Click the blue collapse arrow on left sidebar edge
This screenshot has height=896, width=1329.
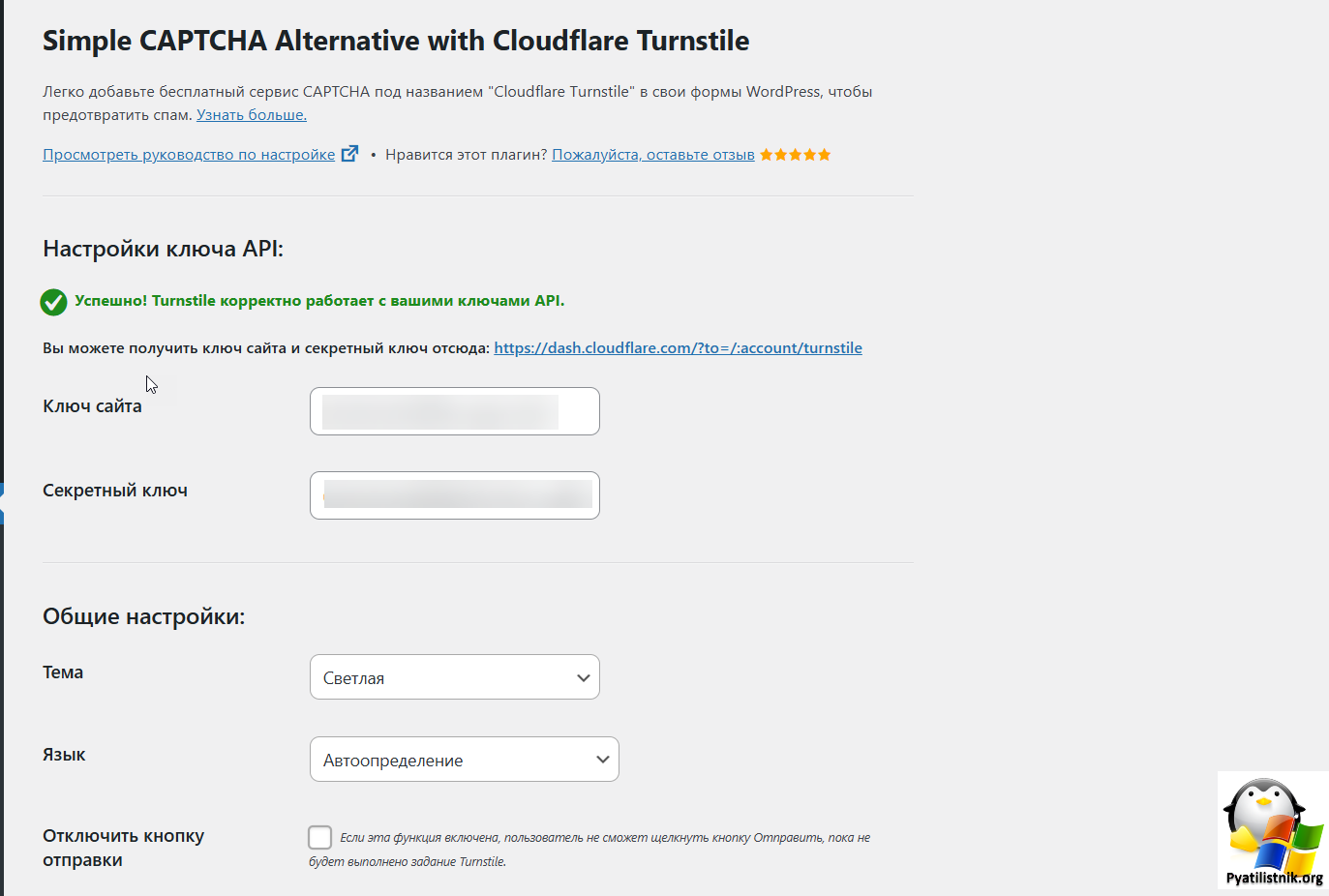(x=2, y=503)
